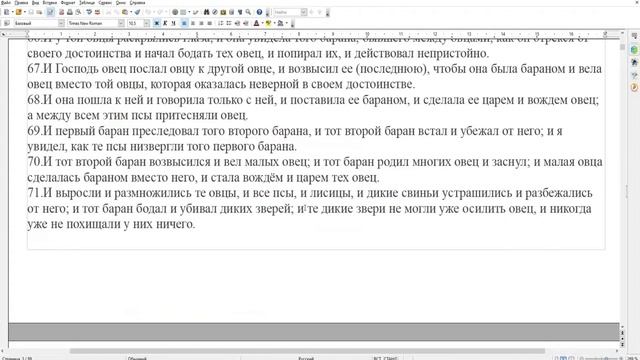The height and width of the screenshot is (360, 640).
Task: Open the Вставка menu
Action: click(50, 2)
